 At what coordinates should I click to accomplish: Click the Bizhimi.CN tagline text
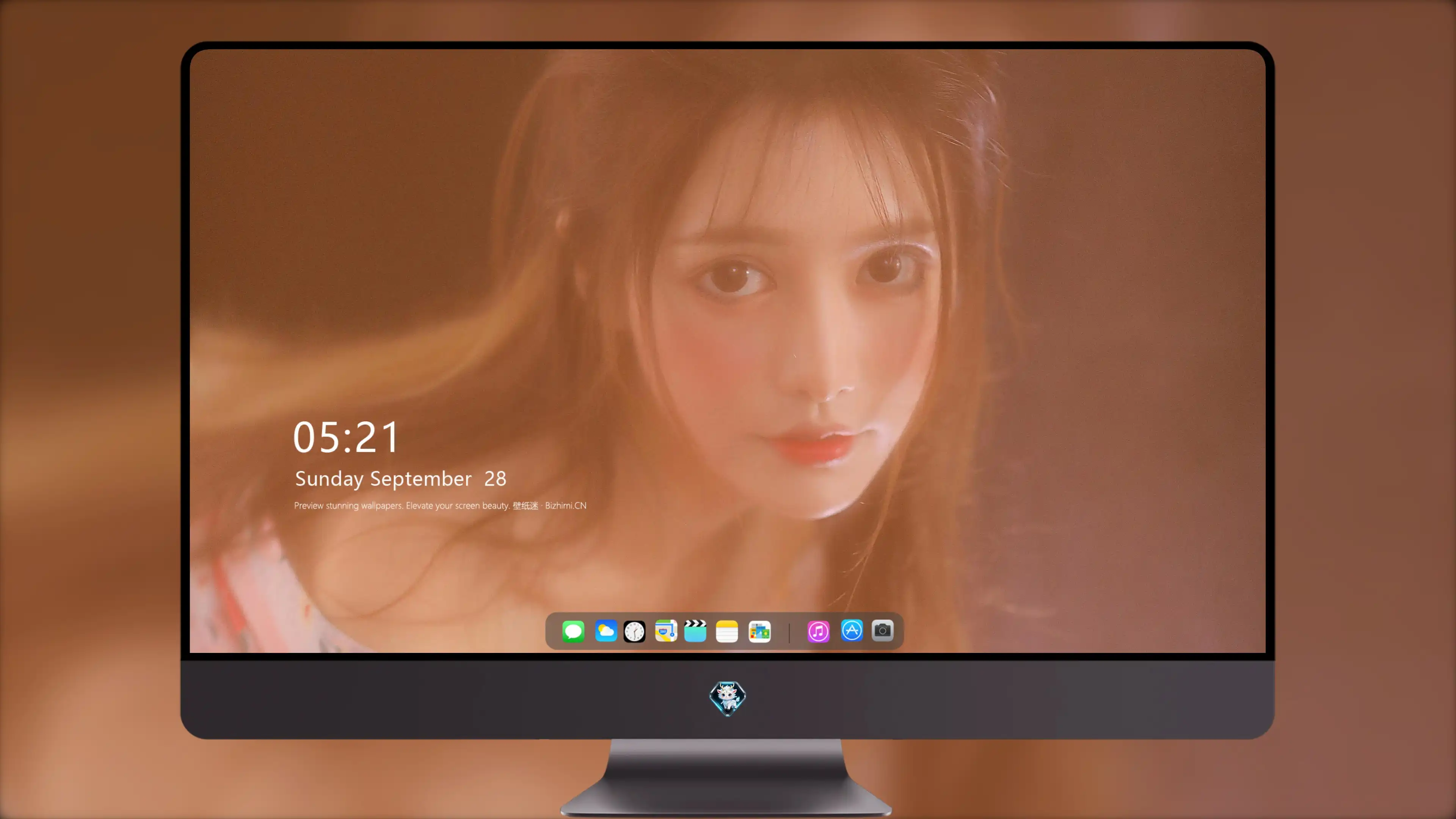440,505
